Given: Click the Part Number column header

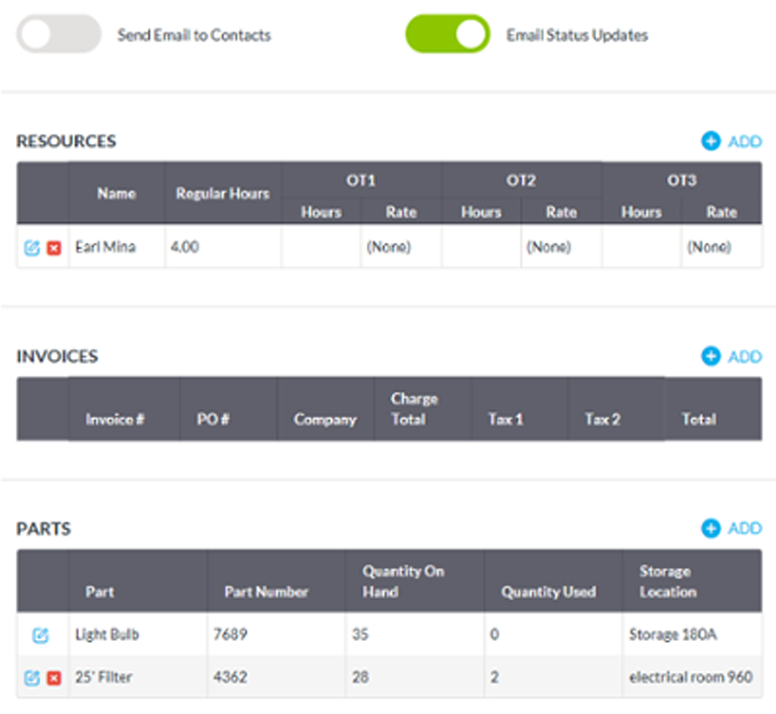Looking at the screenshot, I should (266, 591).
